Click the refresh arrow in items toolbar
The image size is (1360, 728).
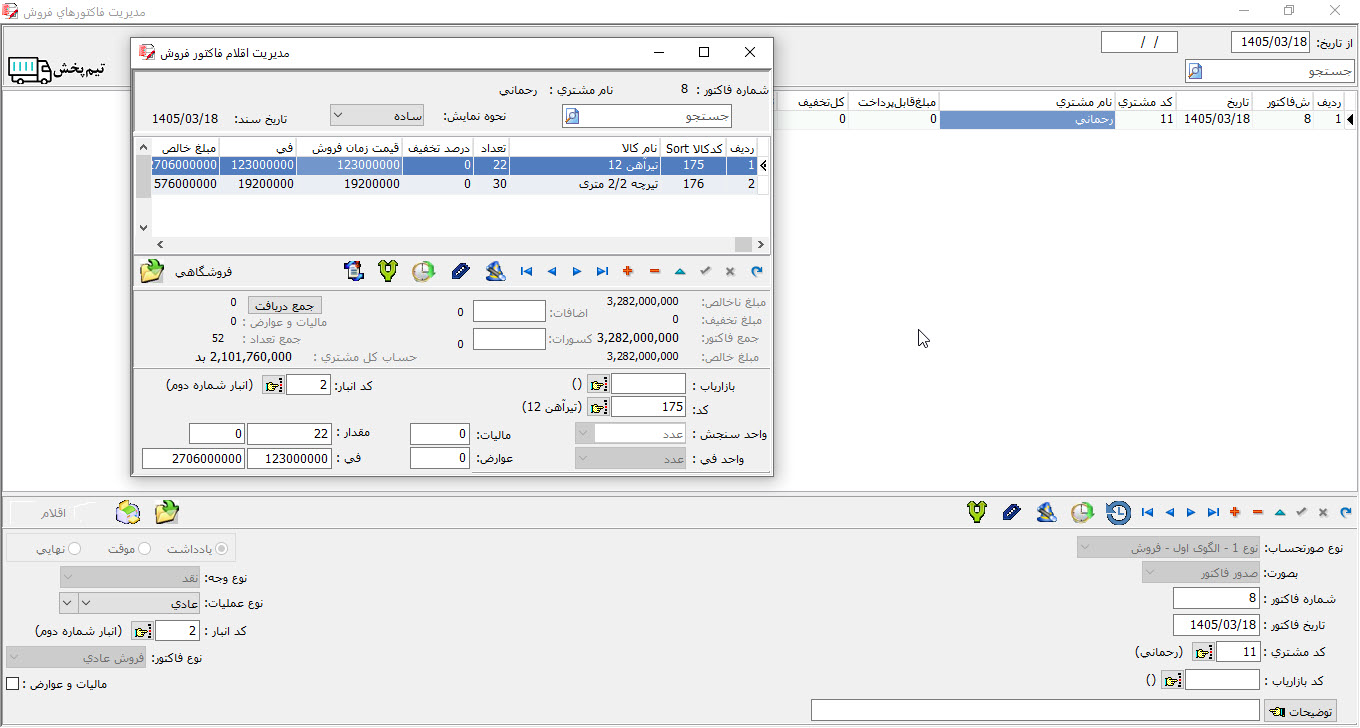(757, 271)
